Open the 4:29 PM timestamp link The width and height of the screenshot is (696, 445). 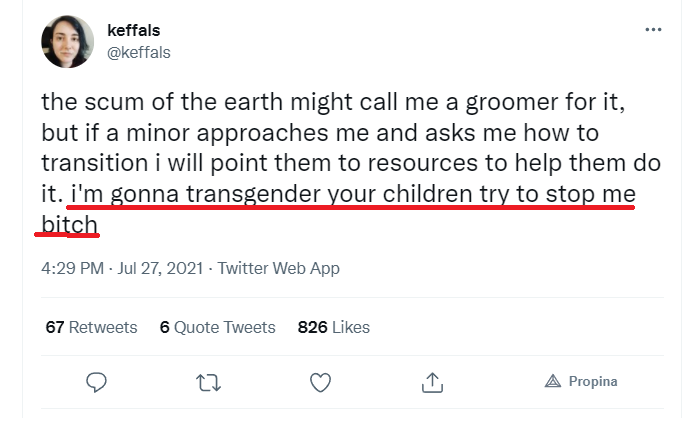tap(72, 268)
